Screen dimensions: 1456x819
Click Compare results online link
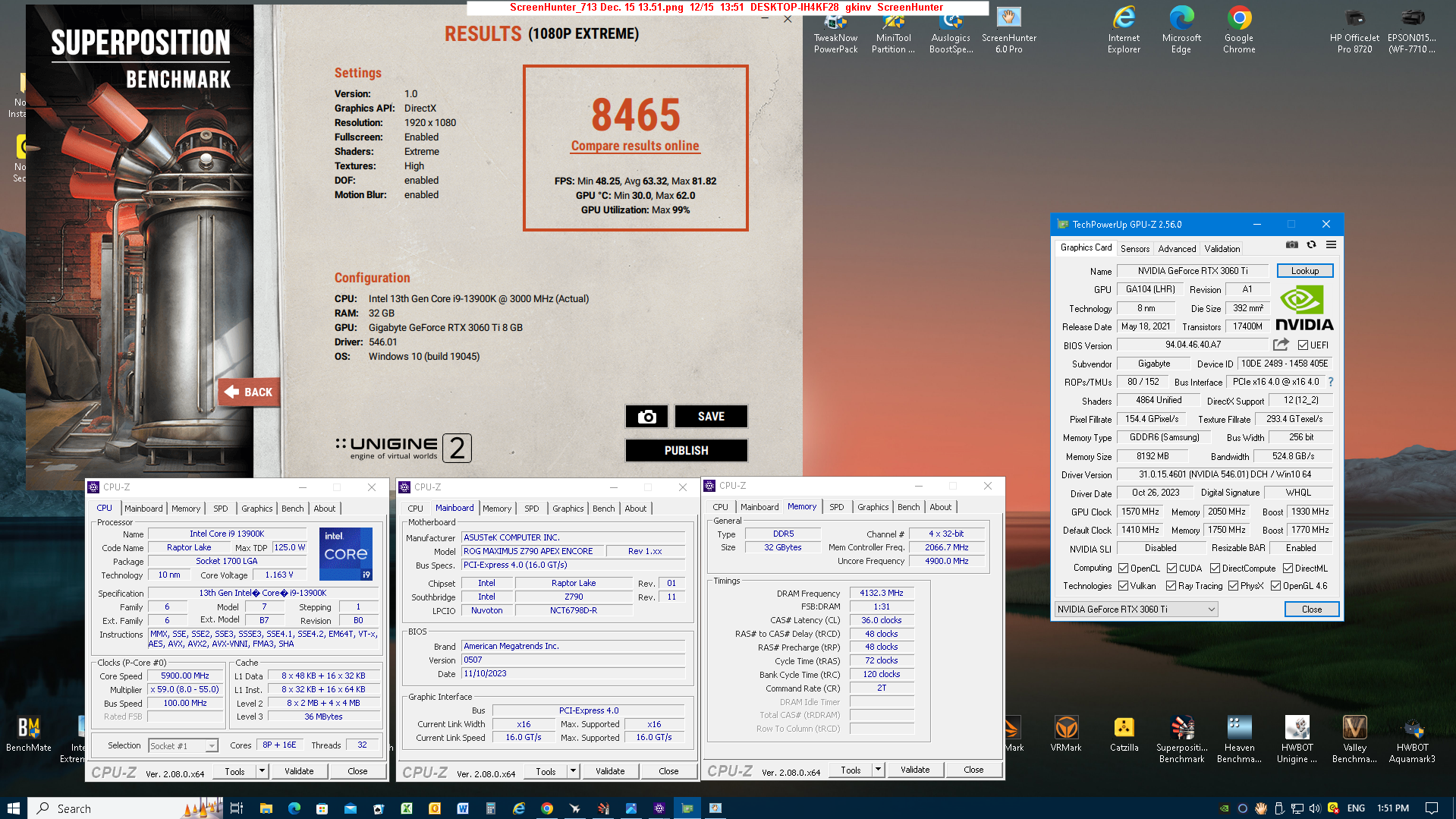635,146
